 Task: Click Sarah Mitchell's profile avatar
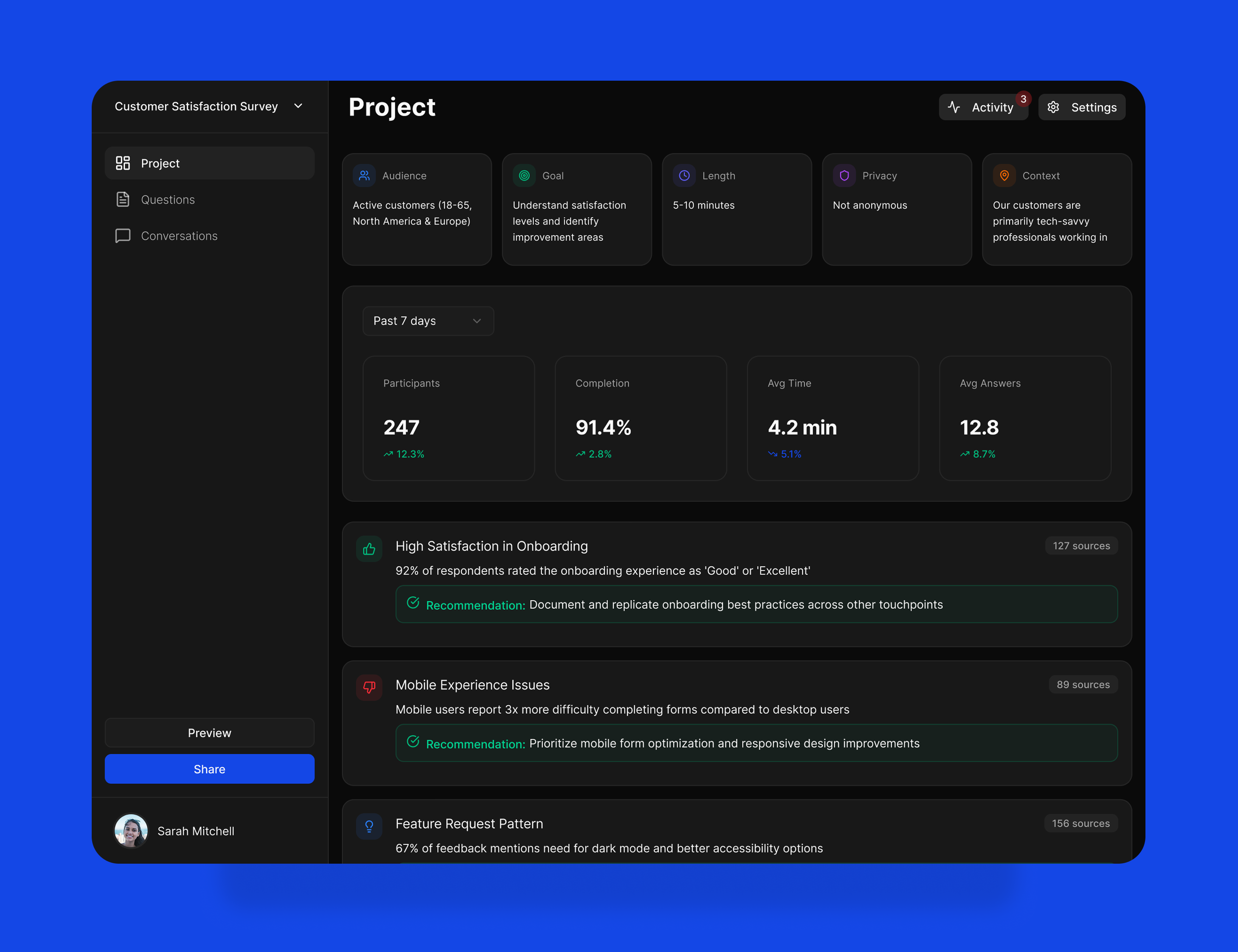[131, 831]
